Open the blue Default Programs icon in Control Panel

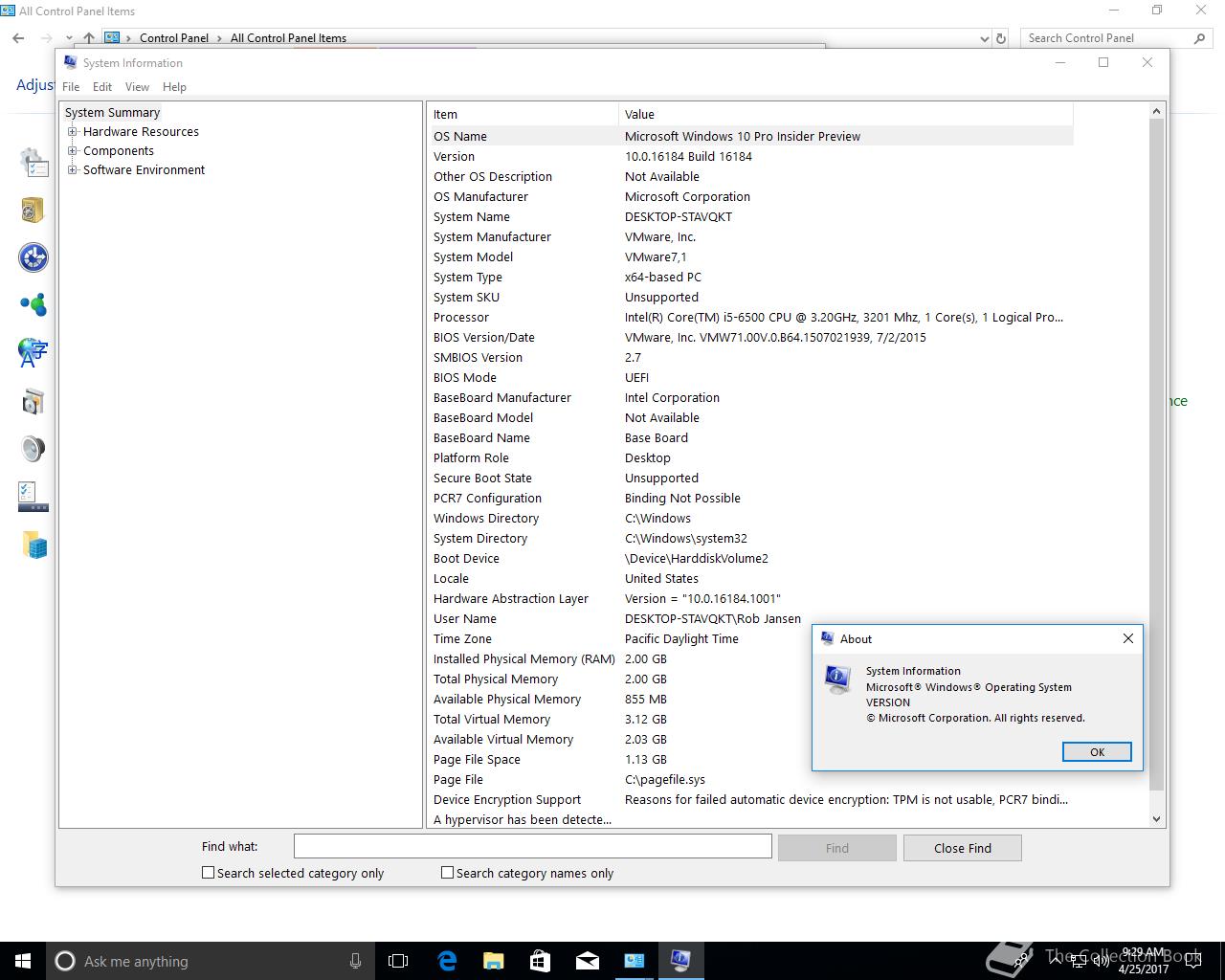[33, 257]
